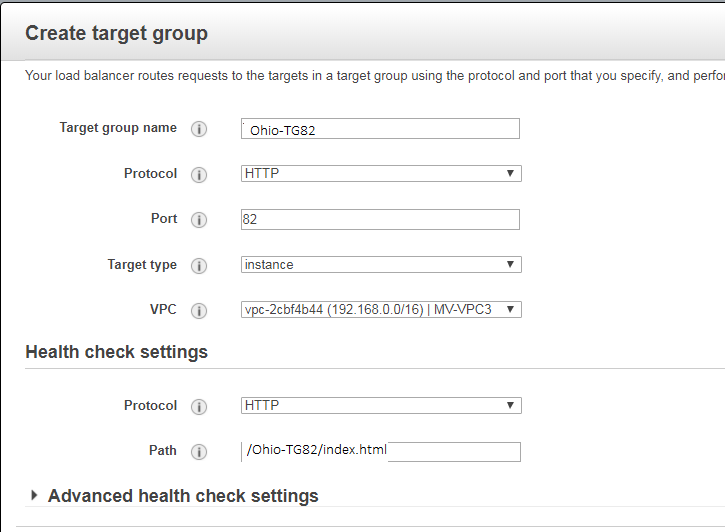Click the Create target group title

(116, 33)
